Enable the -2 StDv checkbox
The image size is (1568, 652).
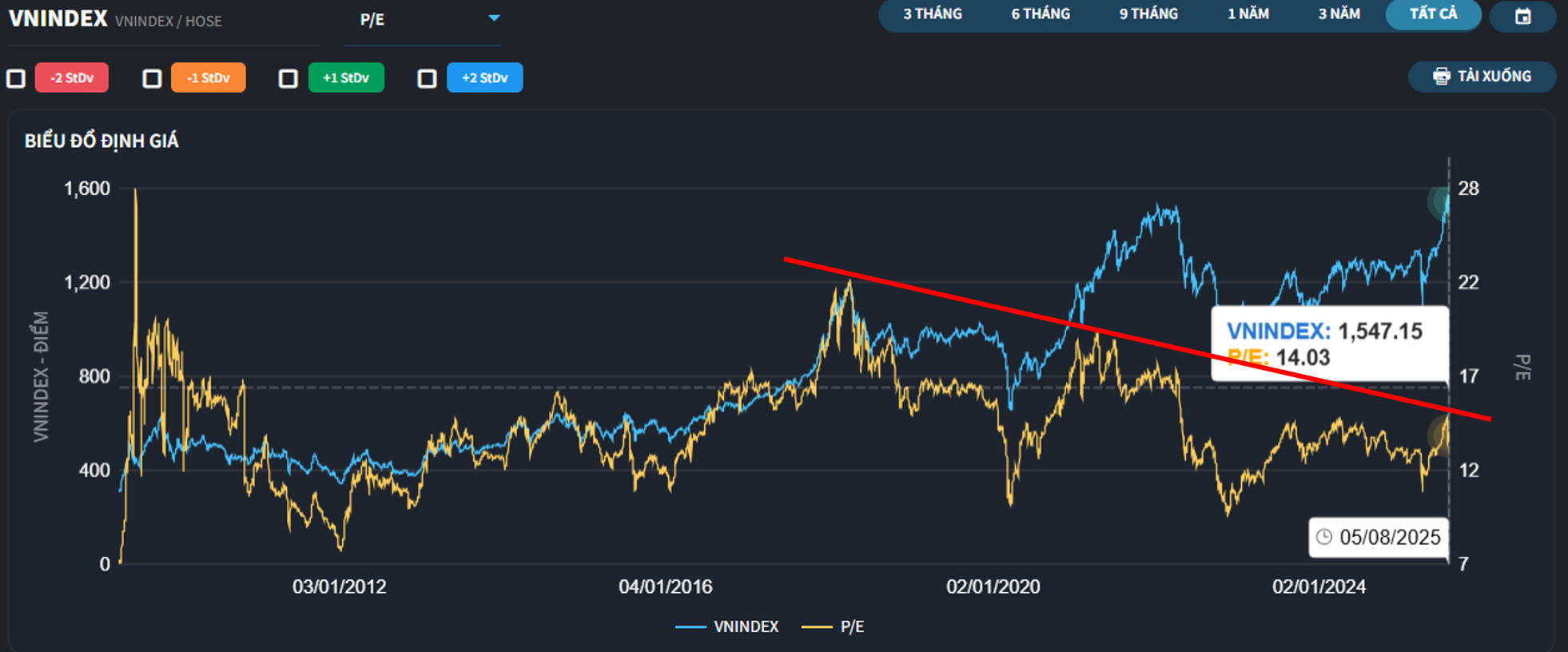16,78
